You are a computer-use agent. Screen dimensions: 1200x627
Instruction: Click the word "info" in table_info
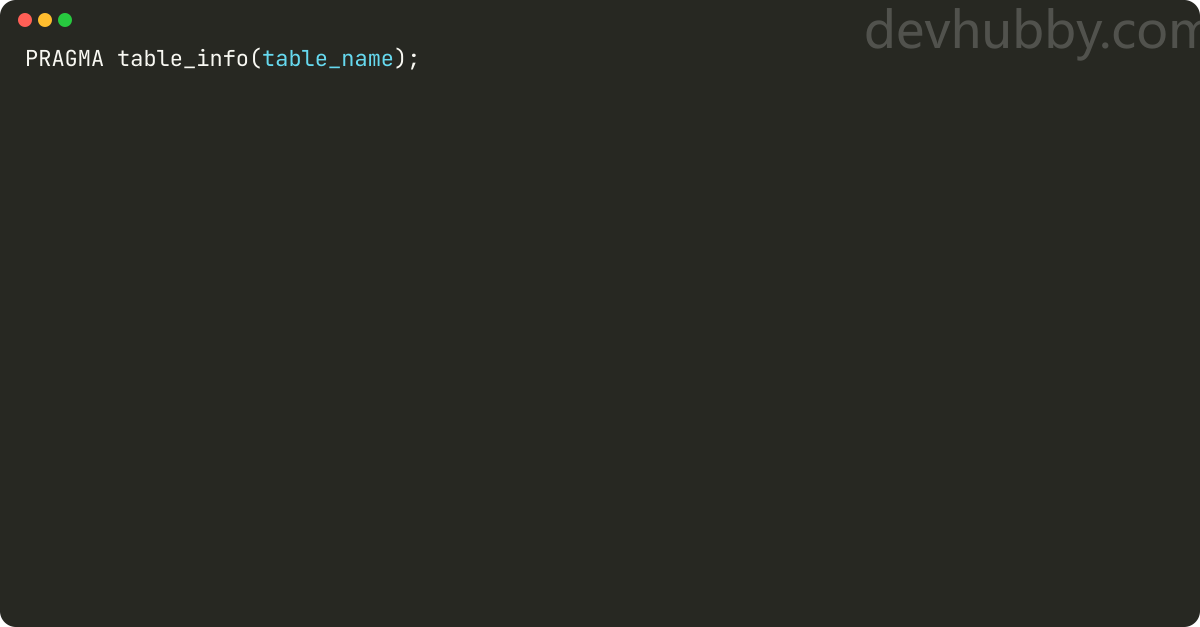223,59
